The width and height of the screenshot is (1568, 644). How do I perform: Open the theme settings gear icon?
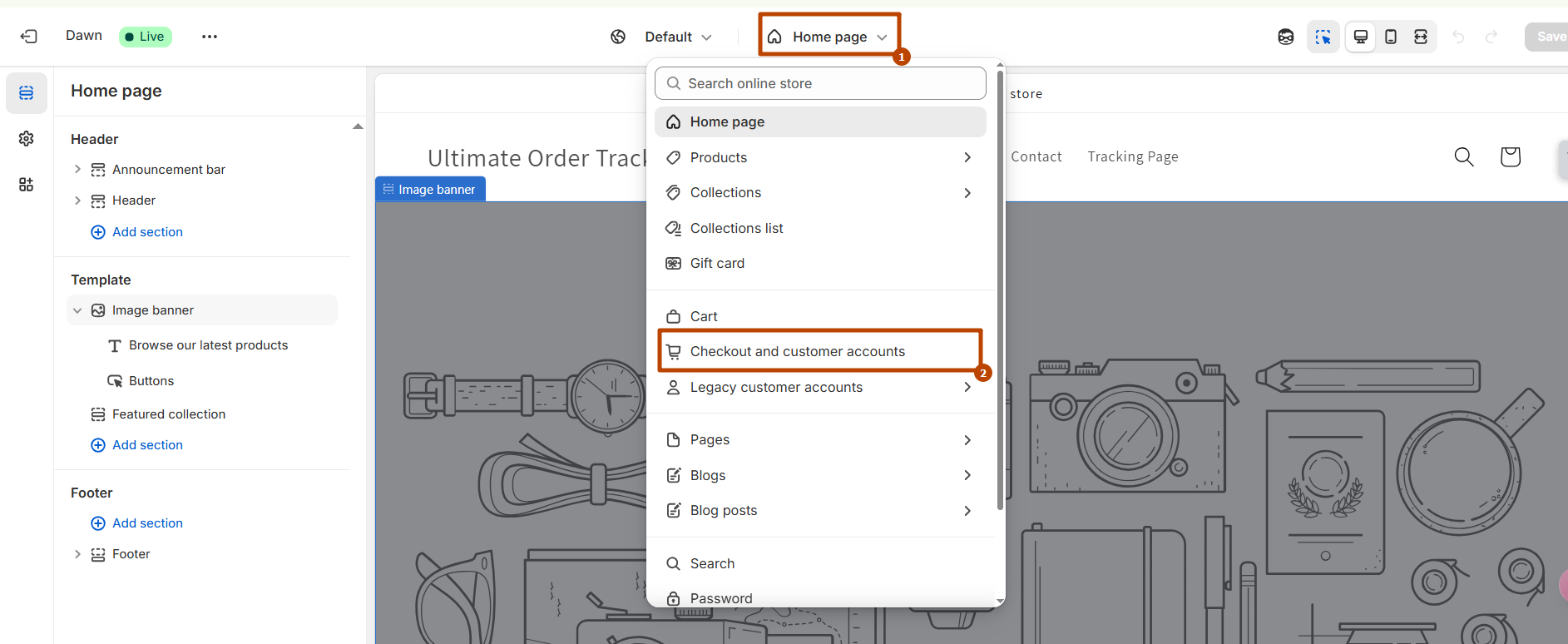click(27, 138)
